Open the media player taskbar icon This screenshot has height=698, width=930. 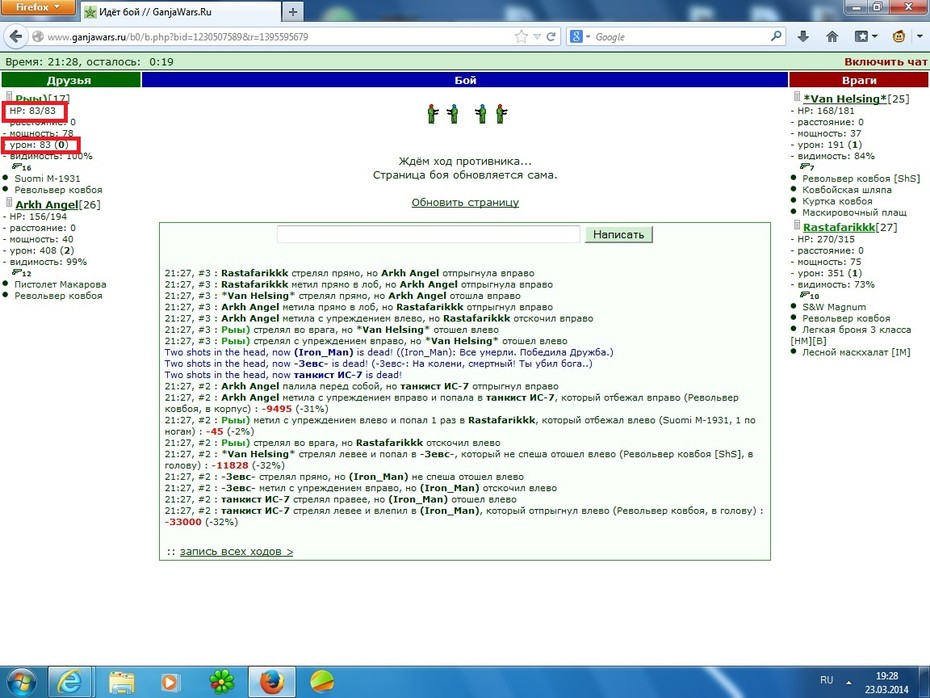(x=169, y=682)
